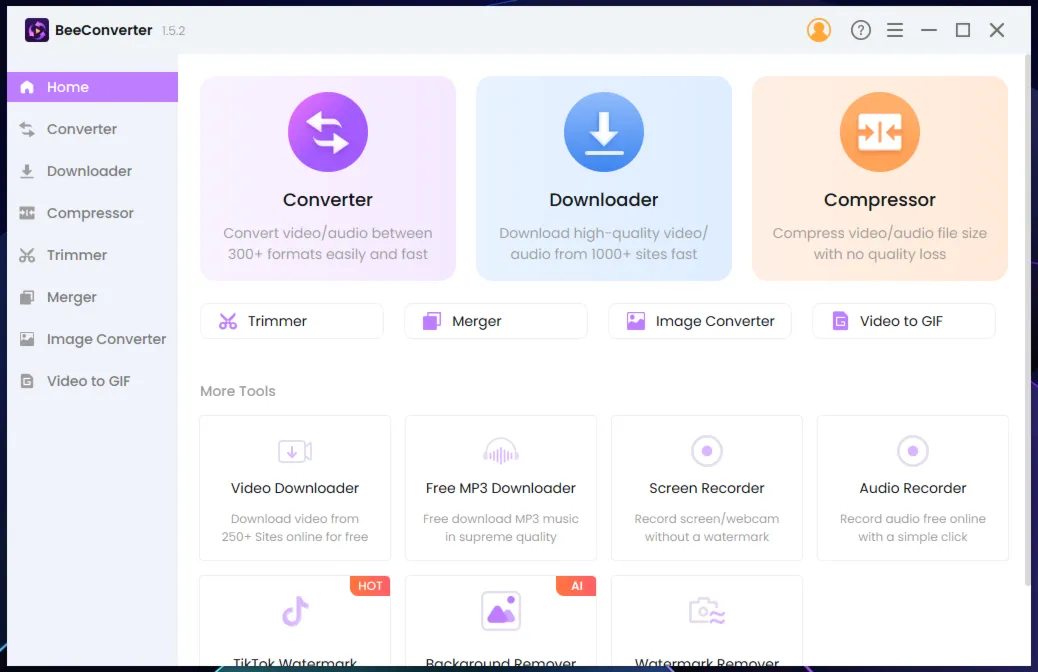This screenshot has width=1038, height=672.
Task: Click the purple Converter circular icon
Action: pos(328,132)
